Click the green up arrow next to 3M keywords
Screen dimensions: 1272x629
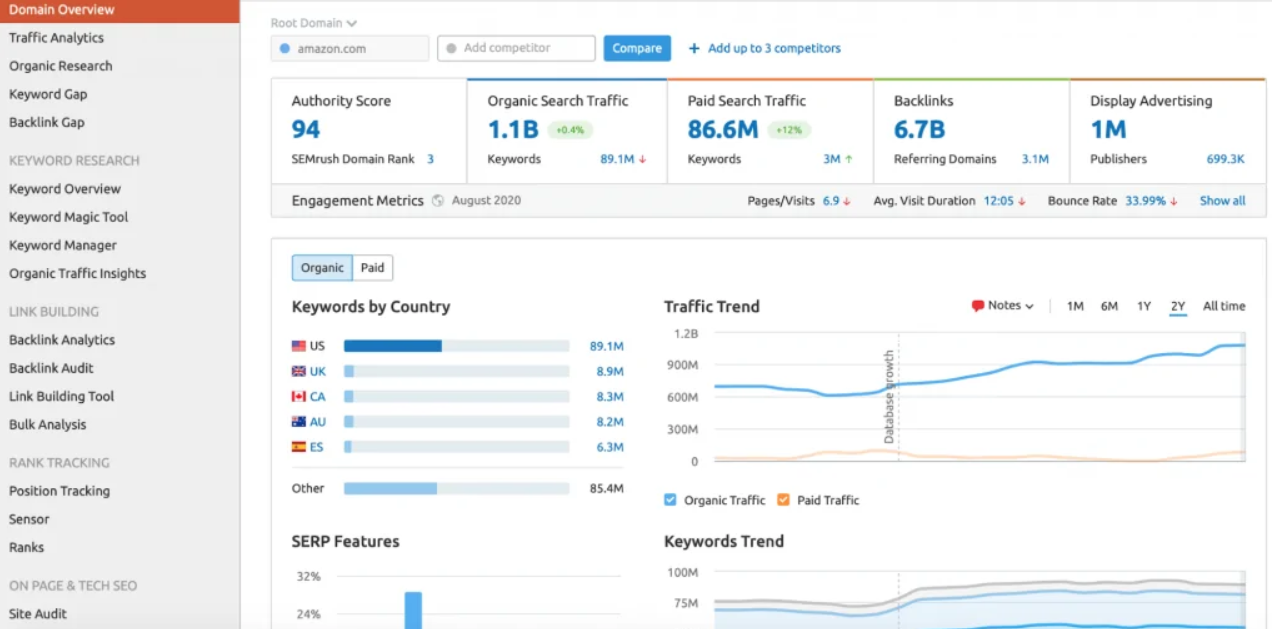[x=848, y=159]
